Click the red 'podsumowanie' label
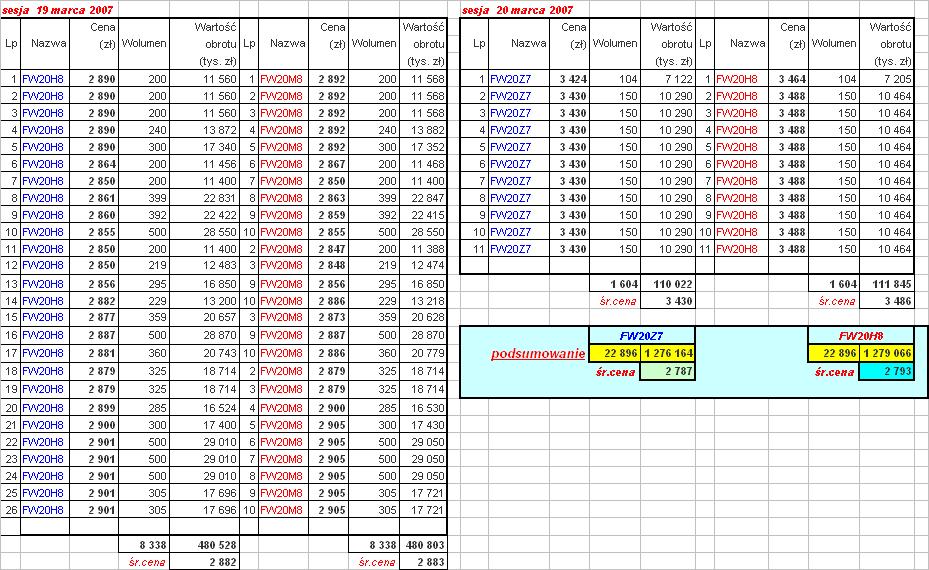The height and width of the screenshot is (570, 929). [x=538, y=354]
